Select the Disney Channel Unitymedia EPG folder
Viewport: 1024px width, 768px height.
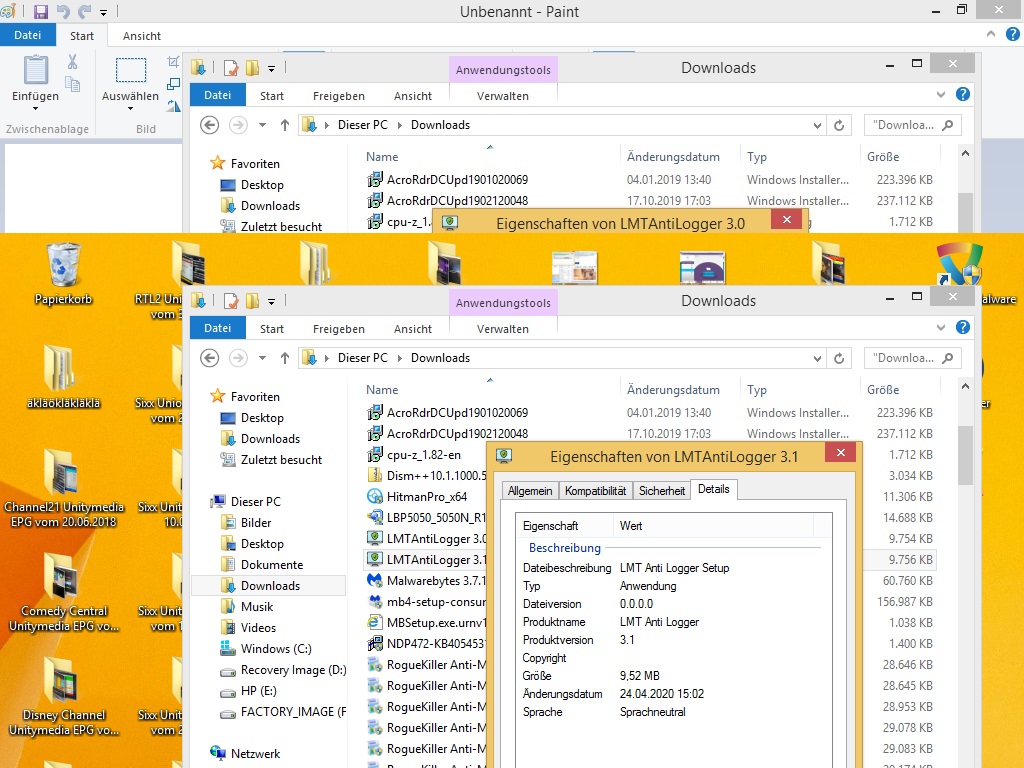(63, 697)
